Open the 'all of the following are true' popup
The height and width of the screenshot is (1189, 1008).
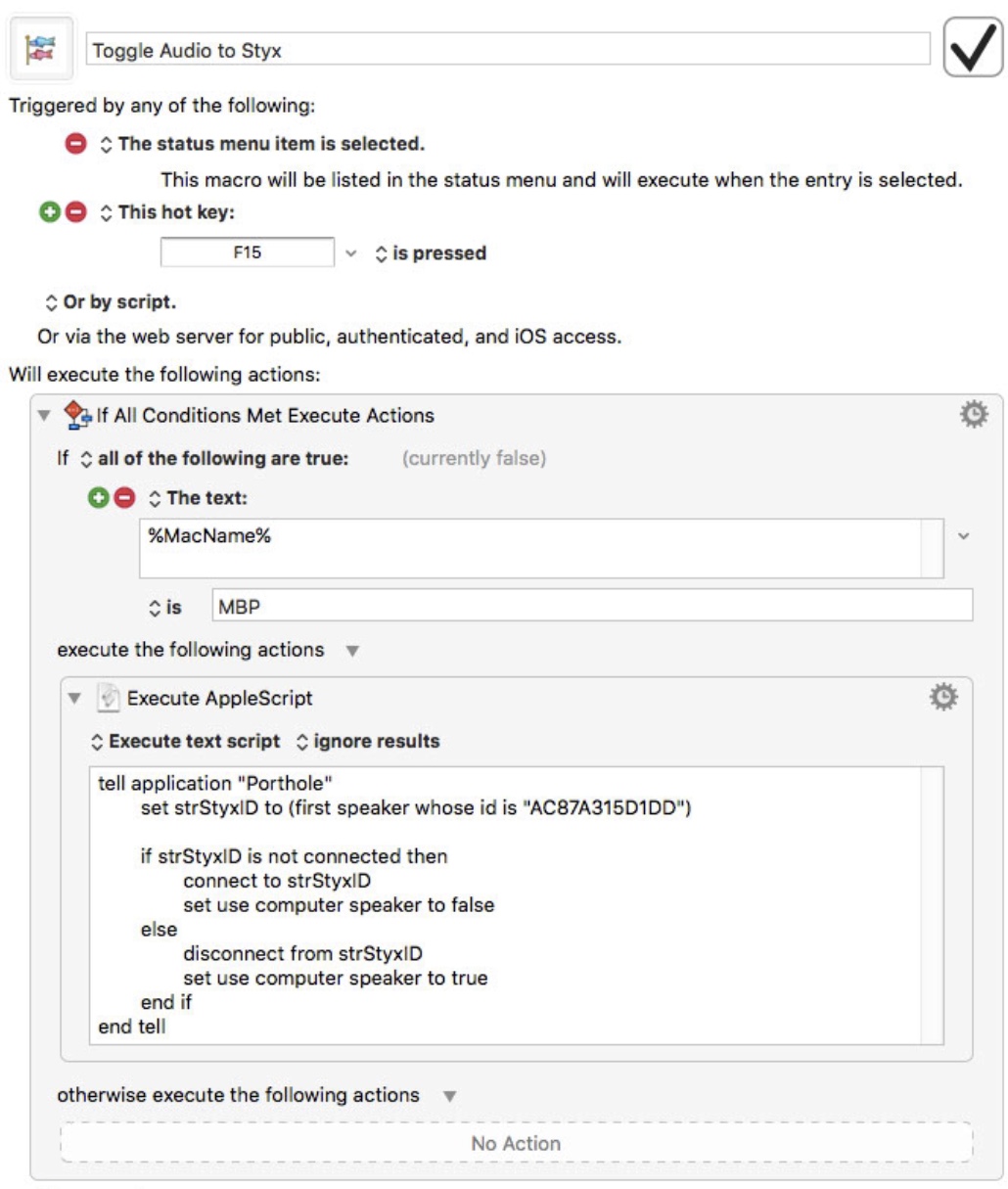(213, 458)
